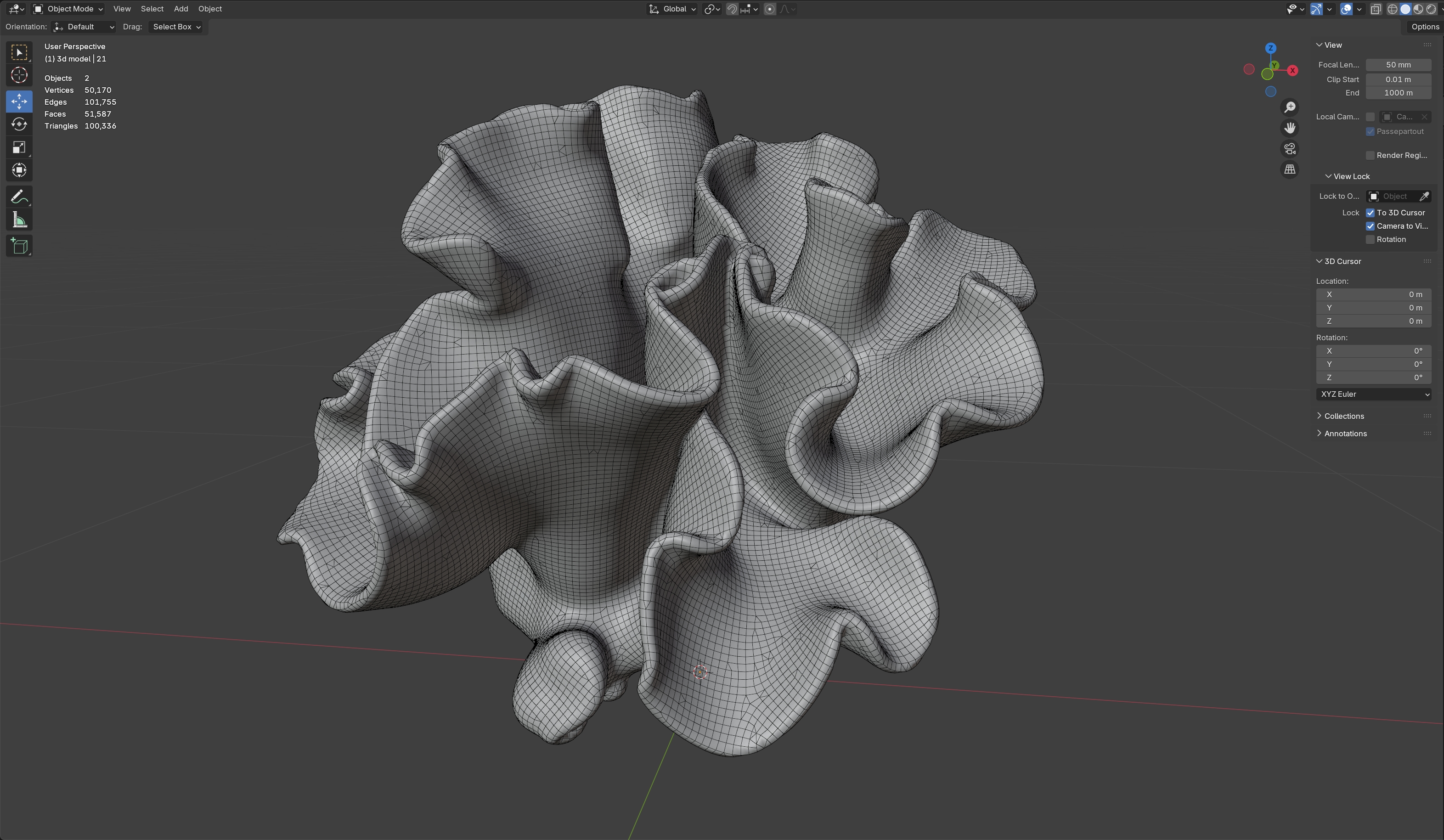
Task: Open the Object Mode dropdown
Action: (69, 9)
